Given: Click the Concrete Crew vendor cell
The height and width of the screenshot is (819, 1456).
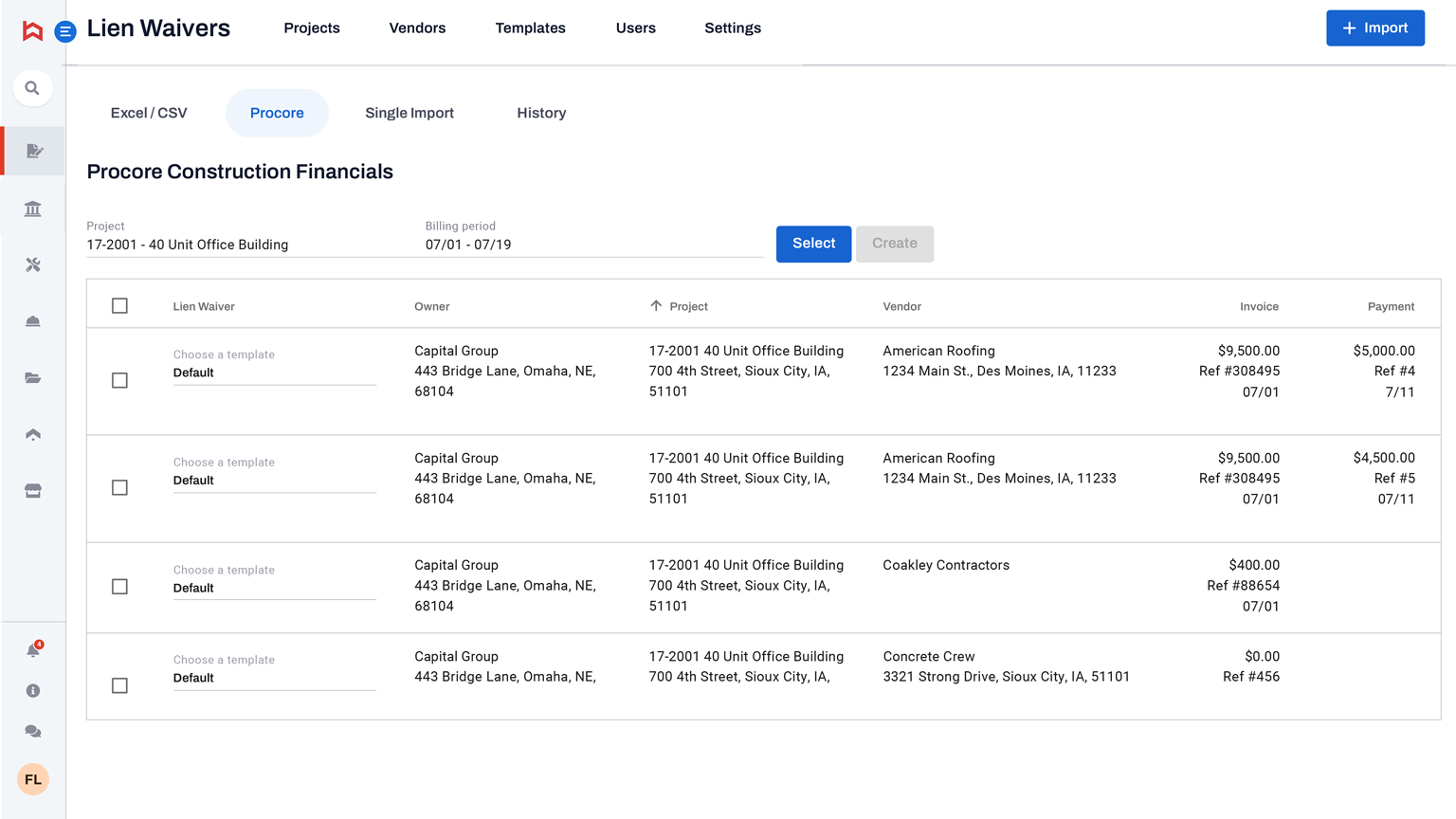Looking at the screenshot, I should click(929, 656).
